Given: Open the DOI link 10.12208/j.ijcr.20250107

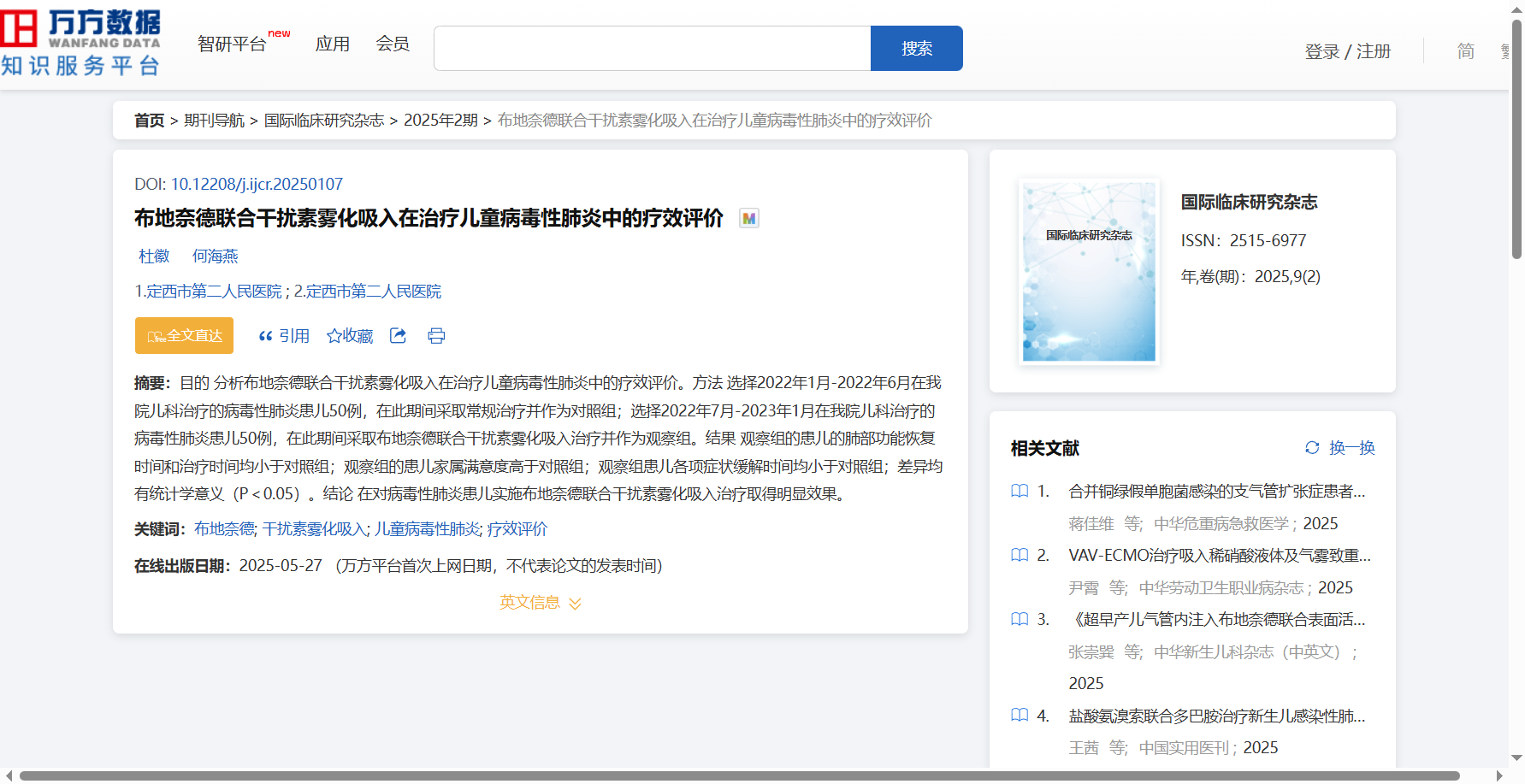Looking at the screenshot, I should click(x=257, y=185).
